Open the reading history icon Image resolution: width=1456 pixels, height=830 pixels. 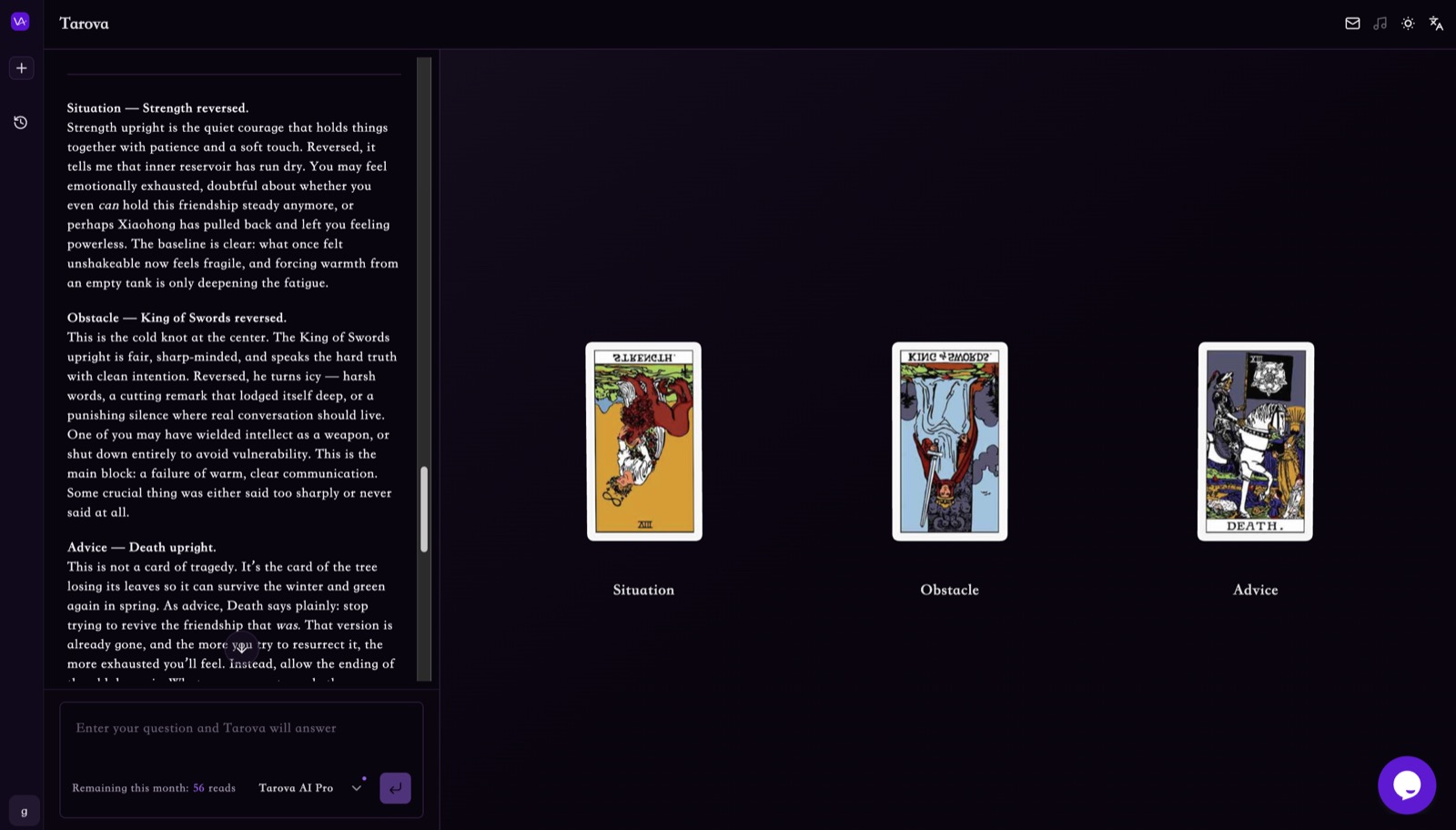(x=20, y=122)
